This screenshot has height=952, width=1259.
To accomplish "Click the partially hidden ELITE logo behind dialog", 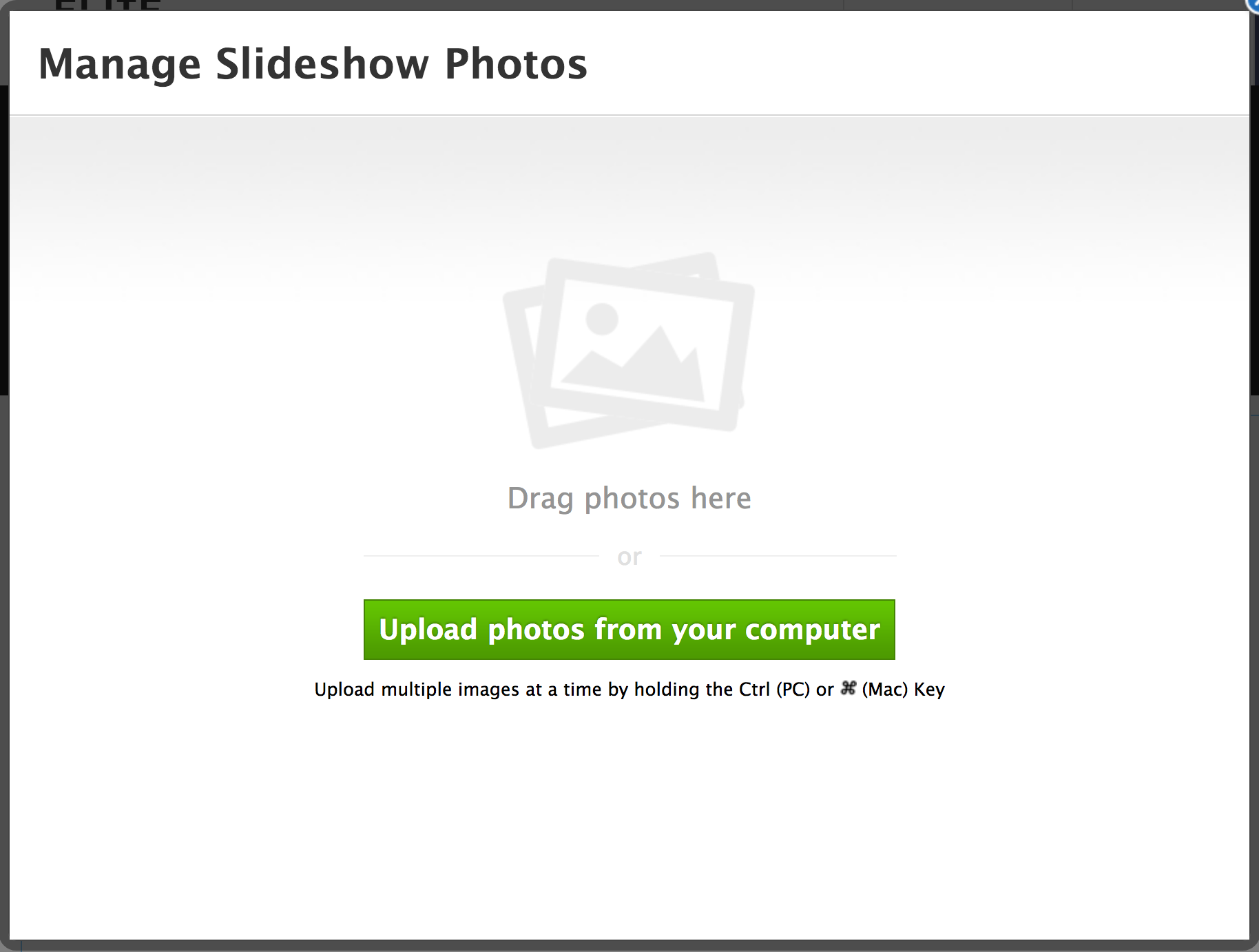I will [x=107, y=6].
